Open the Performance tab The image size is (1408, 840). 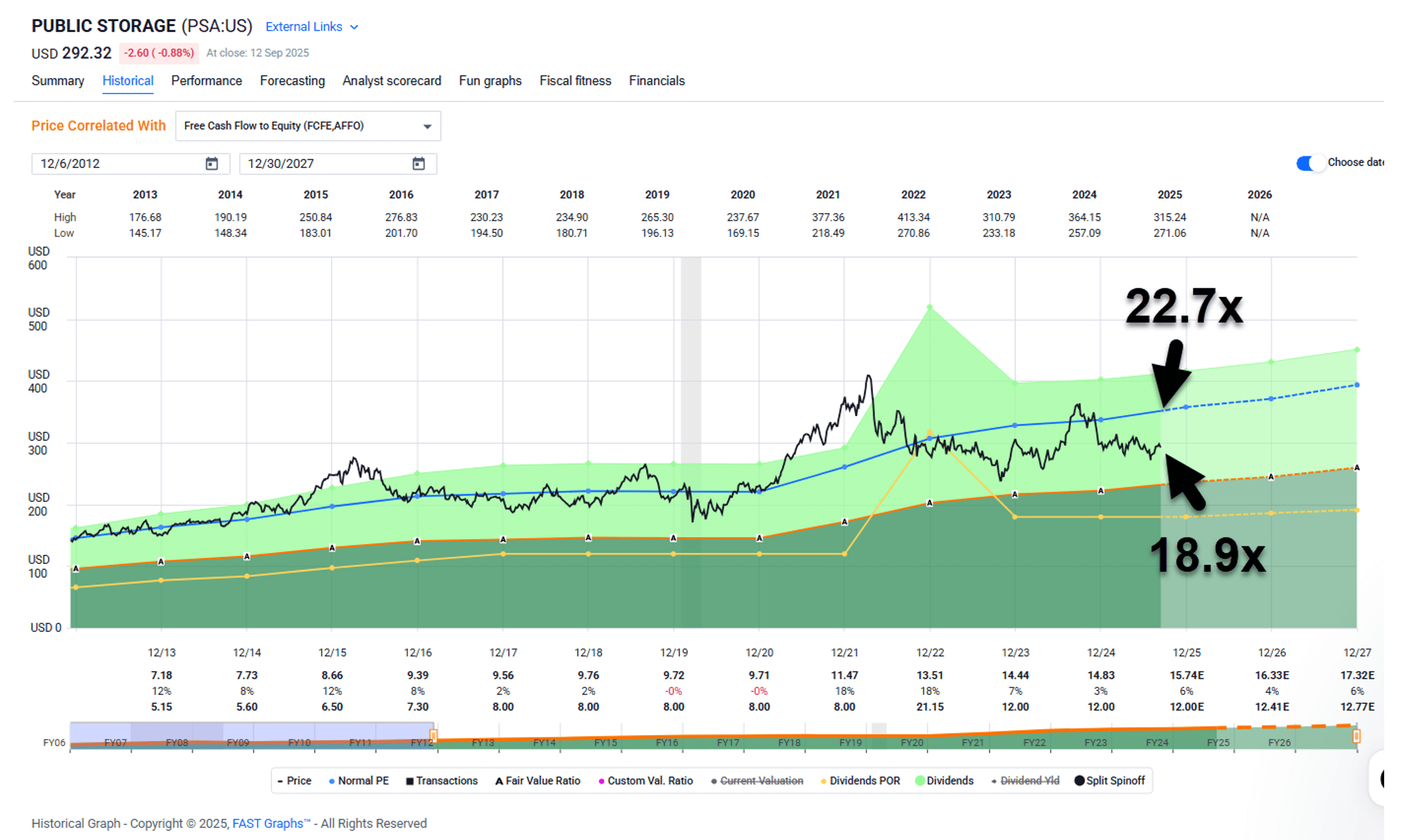click(x=207, y=81)
